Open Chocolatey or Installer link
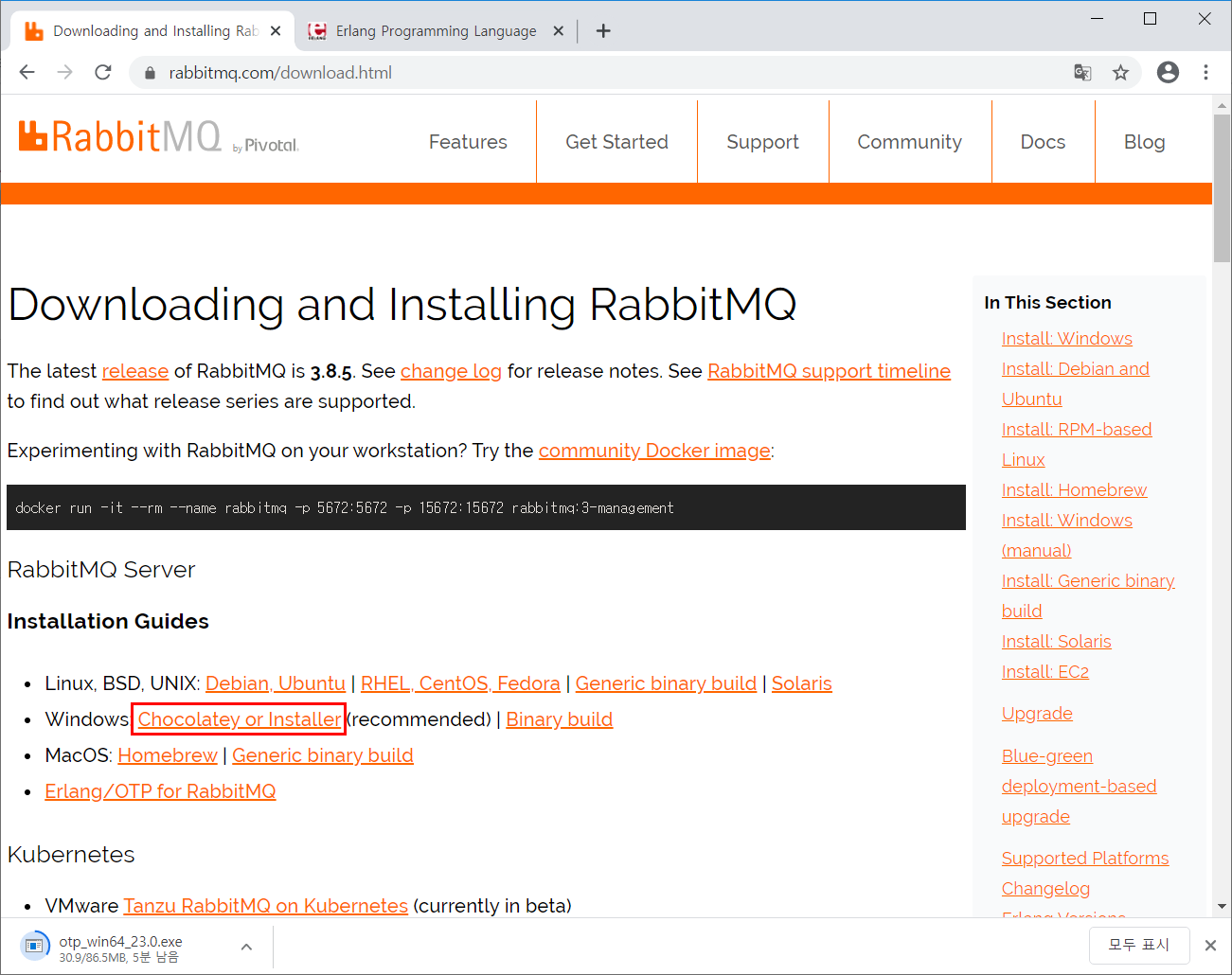1232x975 pixels. pyautogui.click(x=240, y=719)
